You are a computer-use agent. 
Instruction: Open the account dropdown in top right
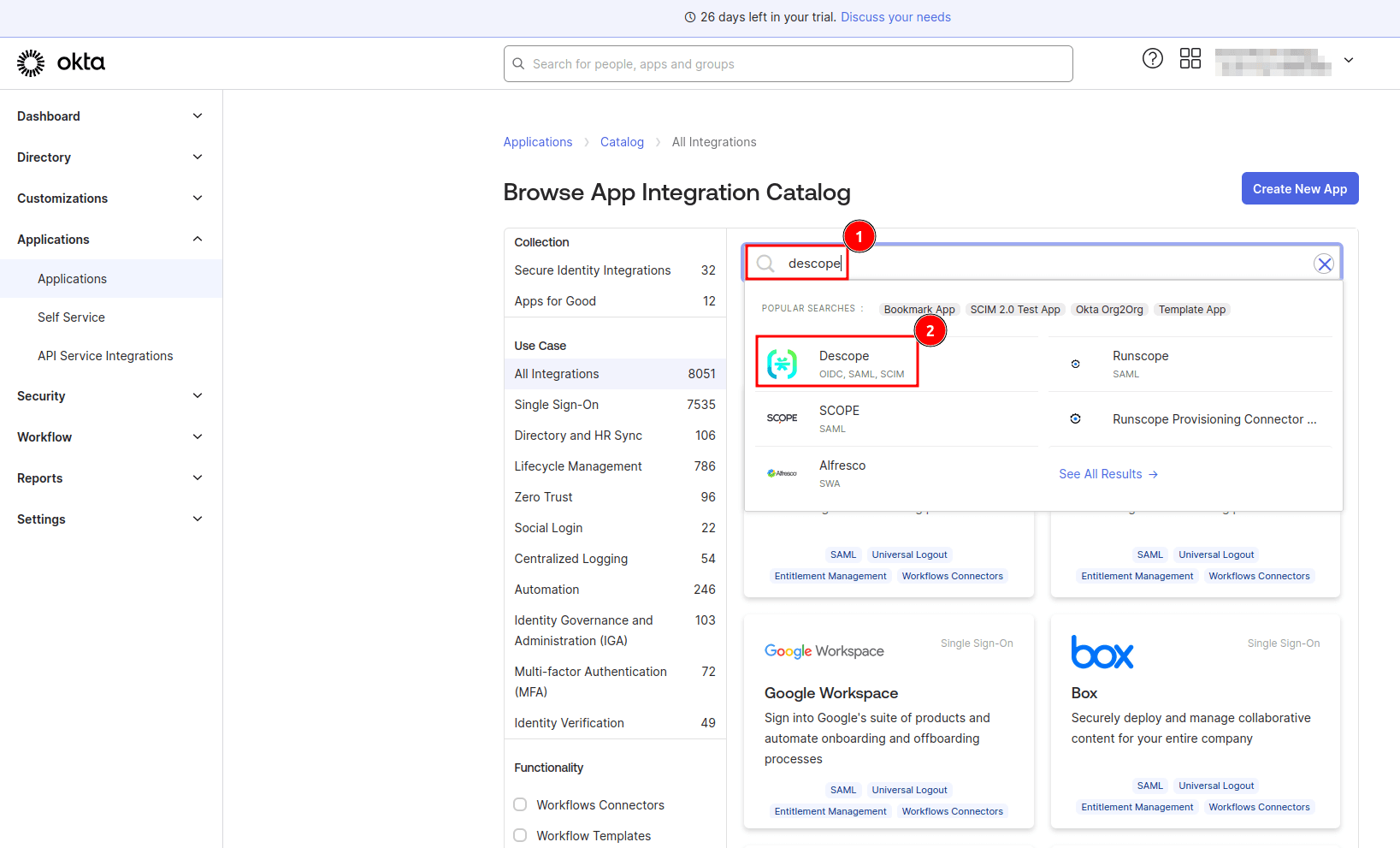click(1349, 61)
